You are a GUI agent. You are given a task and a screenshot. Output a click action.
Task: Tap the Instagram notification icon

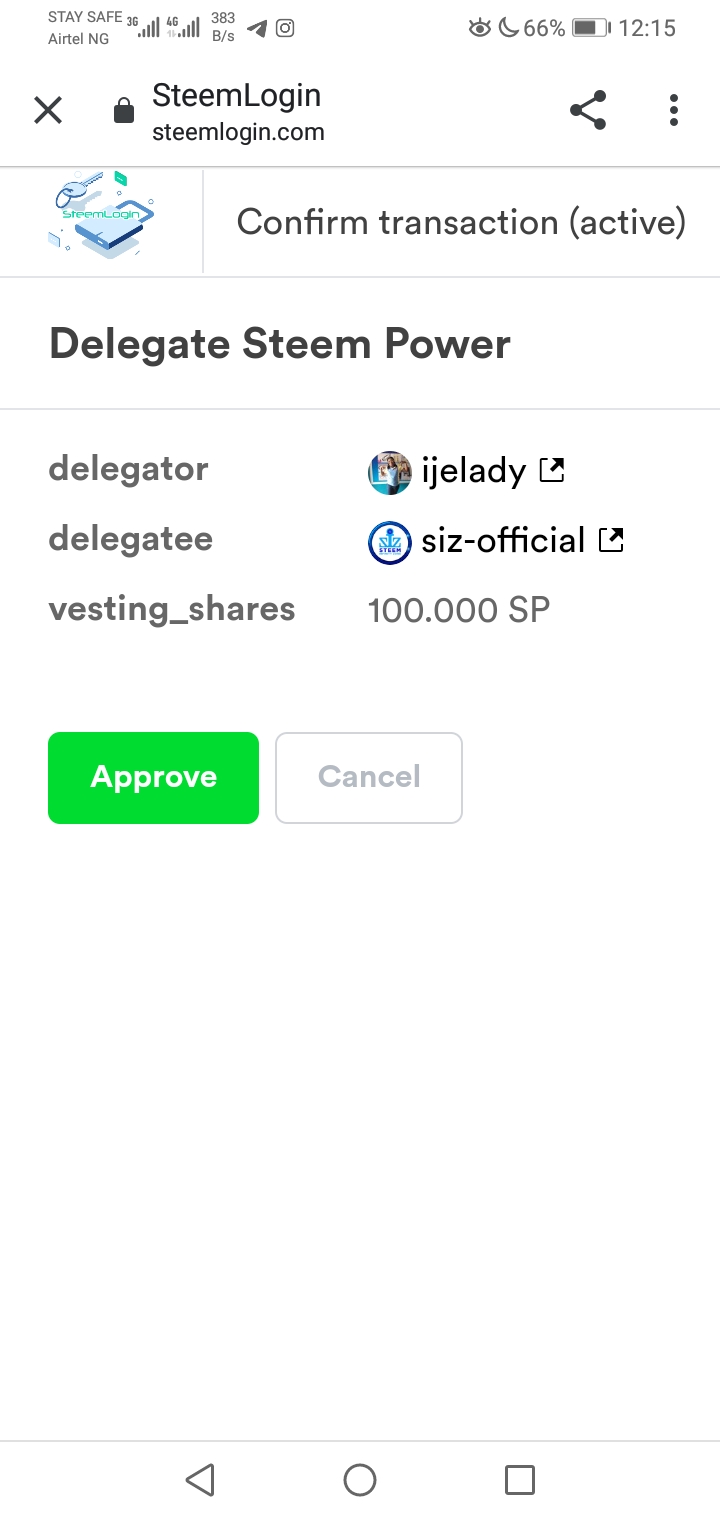[285, 28]
